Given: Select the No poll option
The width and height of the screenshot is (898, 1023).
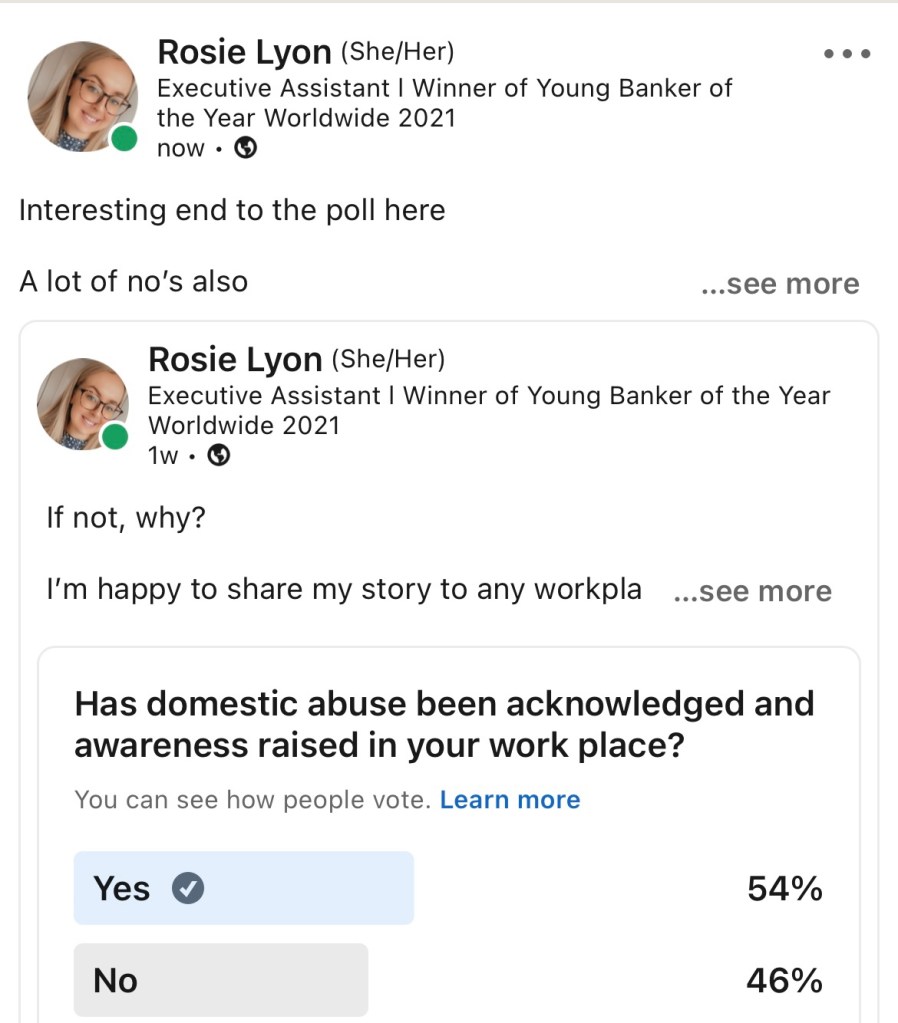Looking at the screenshot, I should point(220,980).
